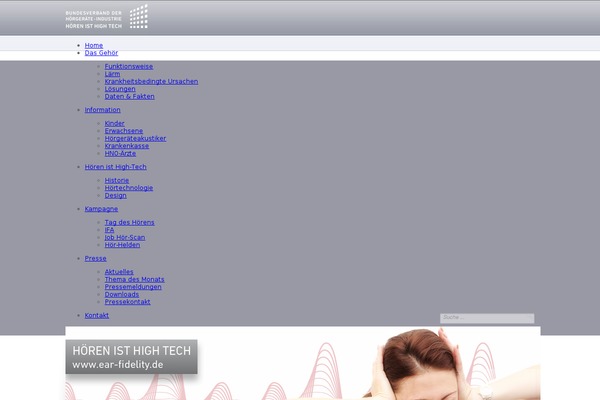
Task: Select the Lösungen link
Action: [120, 89]
